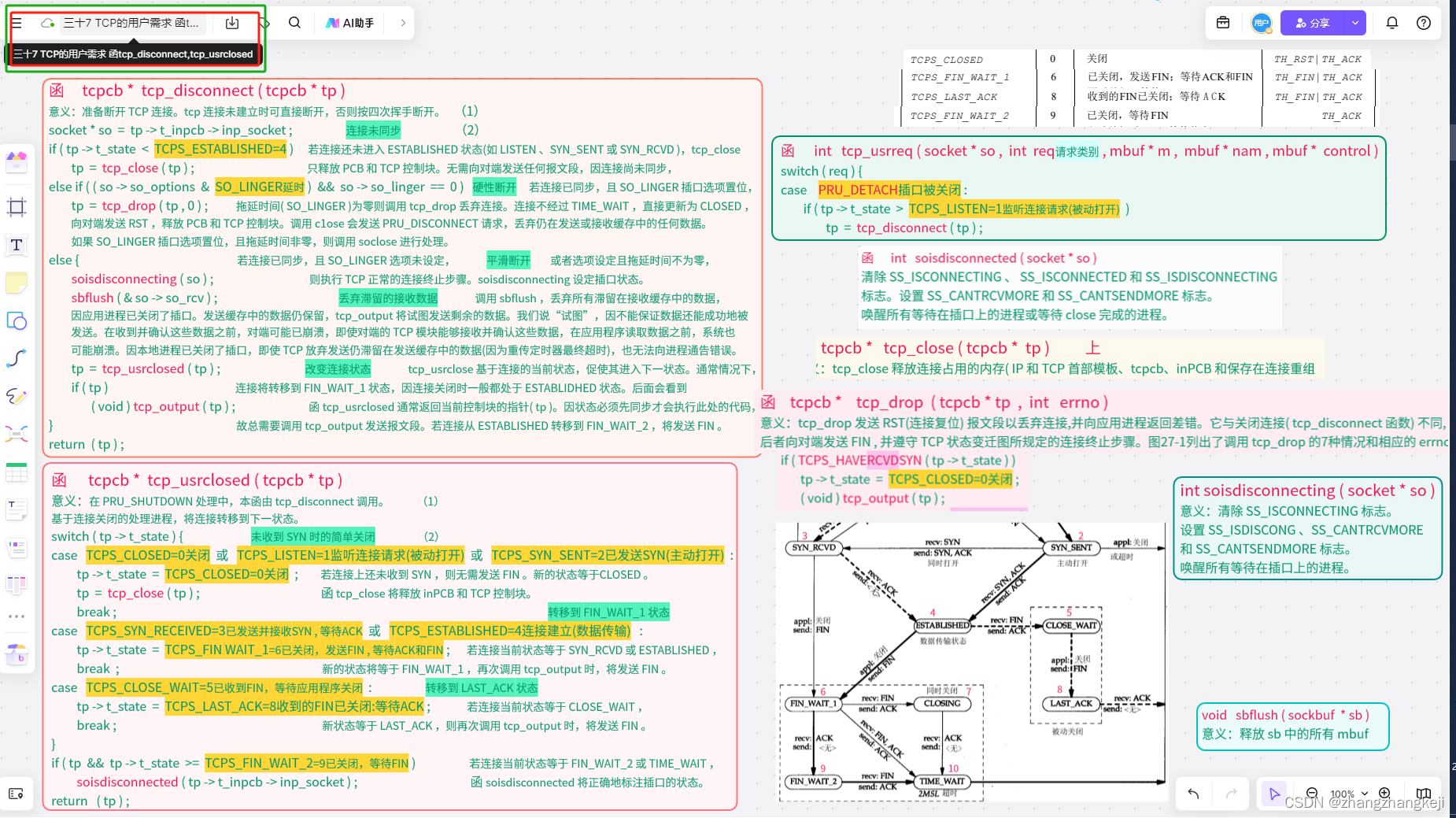
Task: Click the green 连接未同步 label
Action: (x=373, y=130)
